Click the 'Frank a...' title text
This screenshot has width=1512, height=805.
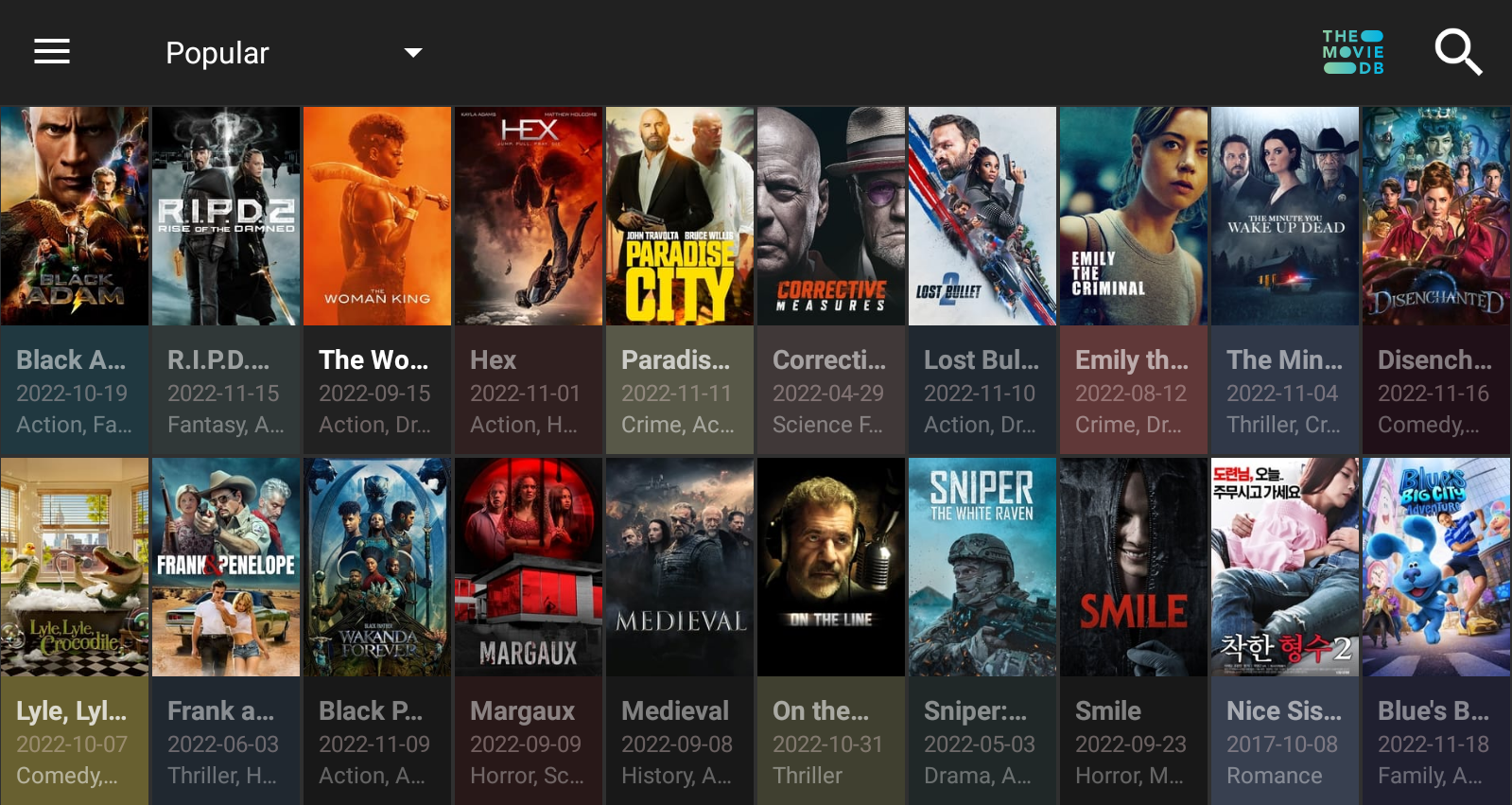pyautogui.click(x=220, y=711)
